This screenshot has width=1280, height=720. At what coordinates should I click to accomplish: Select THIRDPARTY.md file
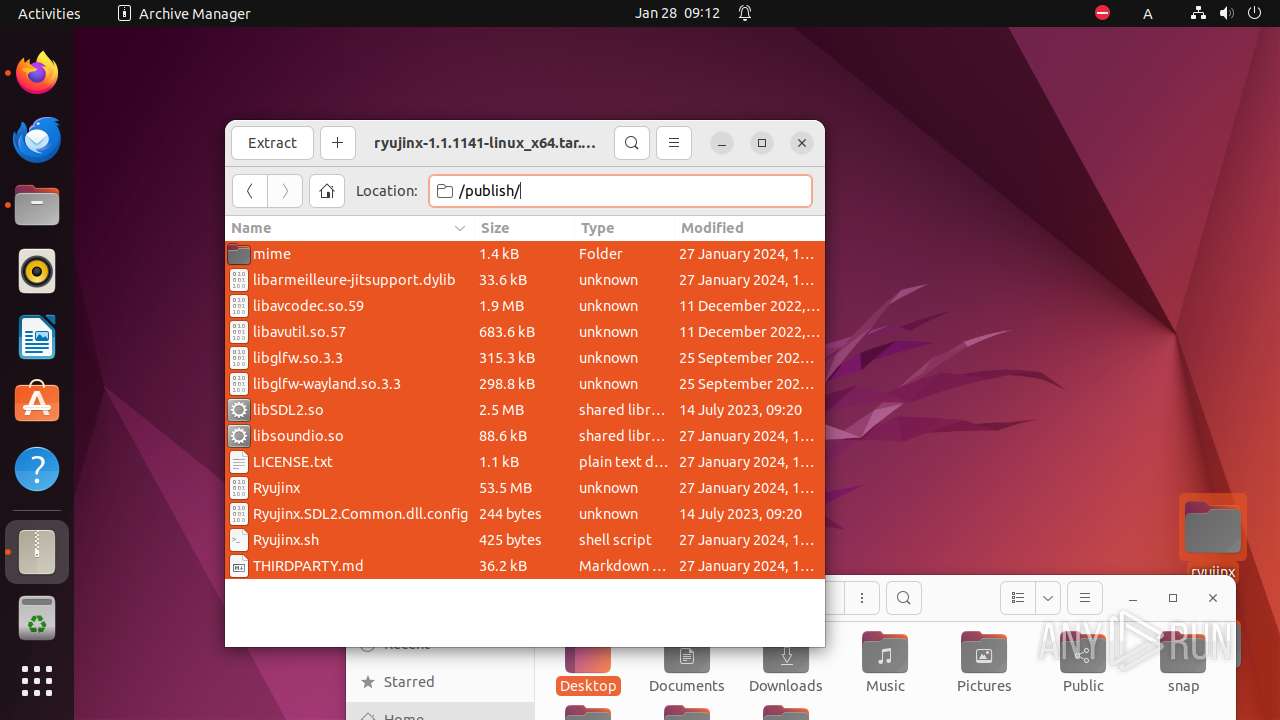525,566
